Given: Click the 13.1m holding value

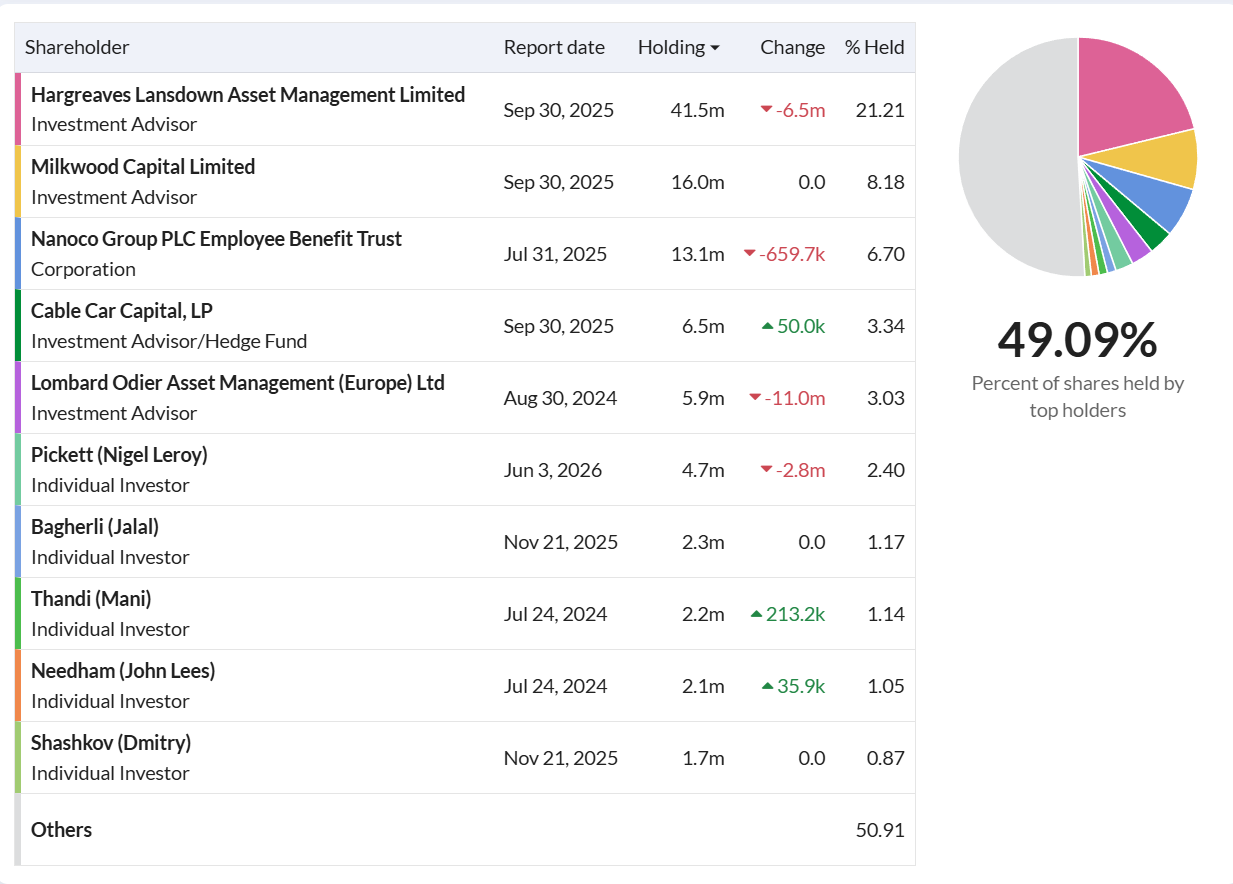Looking at the screenshot, I should click(x=698, y=254).
